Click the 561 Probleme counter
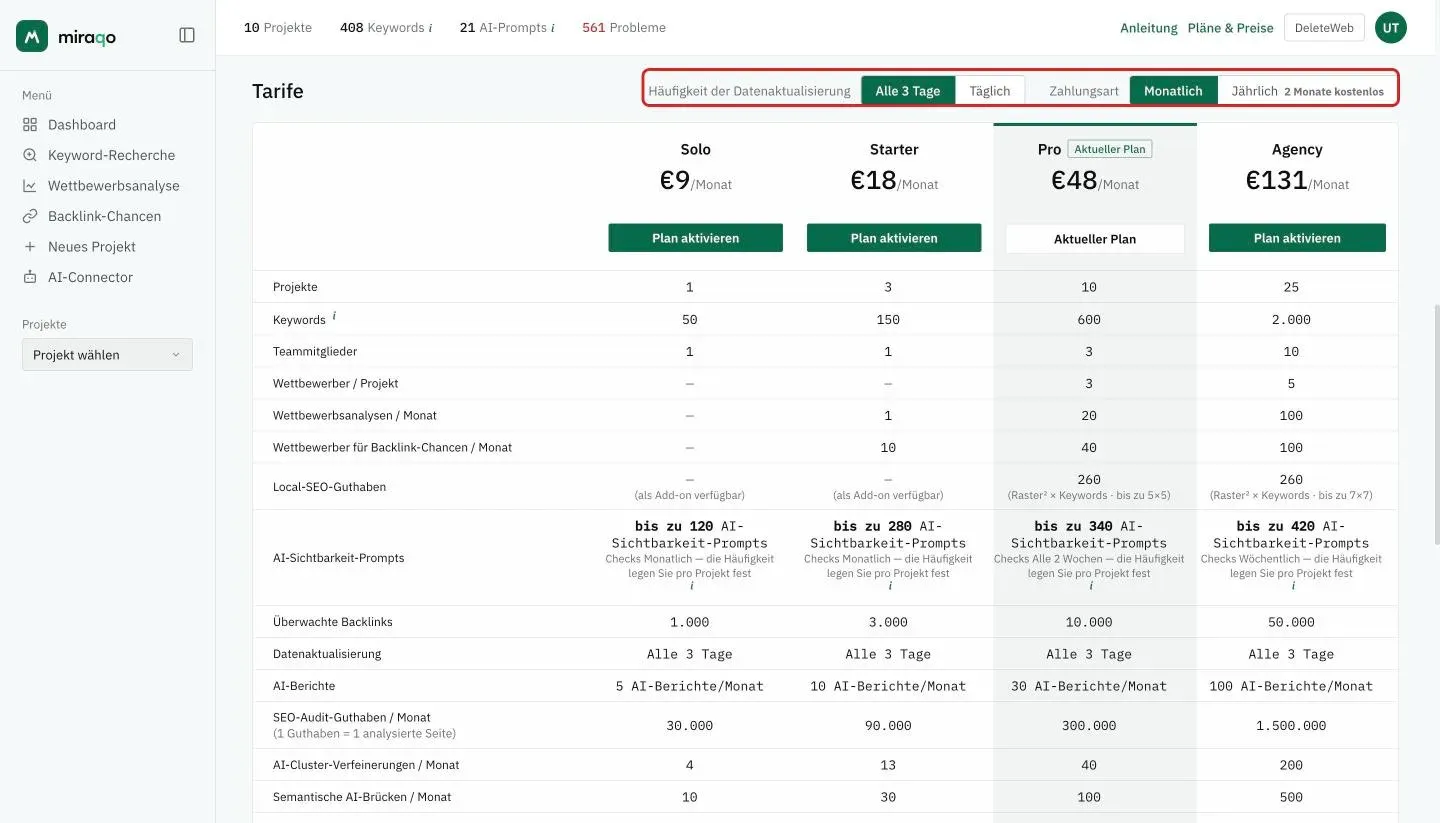The height and width of the screenshot is (823, 1440). tap(624, 28)
